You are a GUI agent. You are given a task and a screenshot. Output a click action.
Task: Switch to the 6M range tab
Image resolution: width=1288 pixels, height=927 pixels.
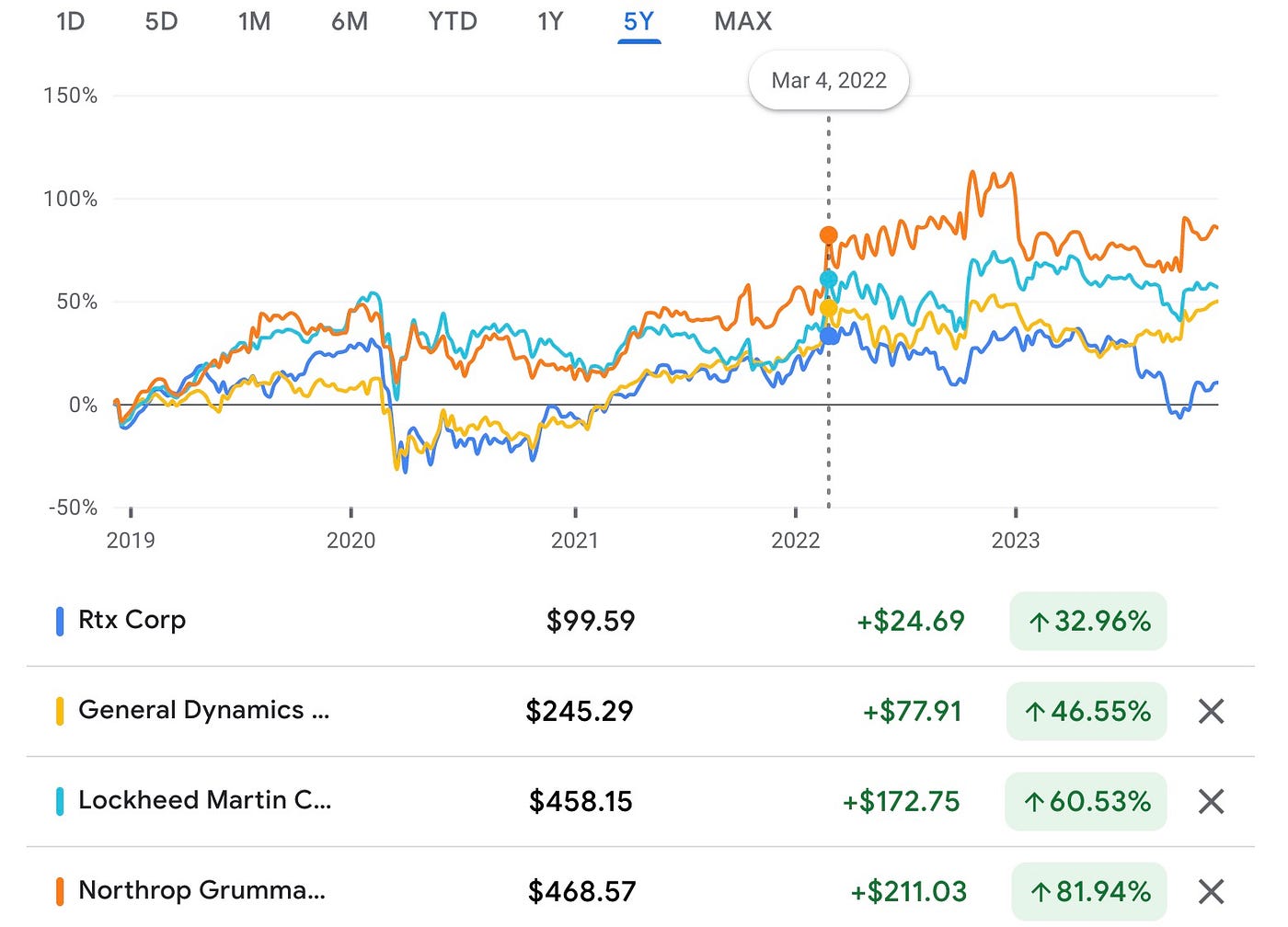[x=350, y=21]
